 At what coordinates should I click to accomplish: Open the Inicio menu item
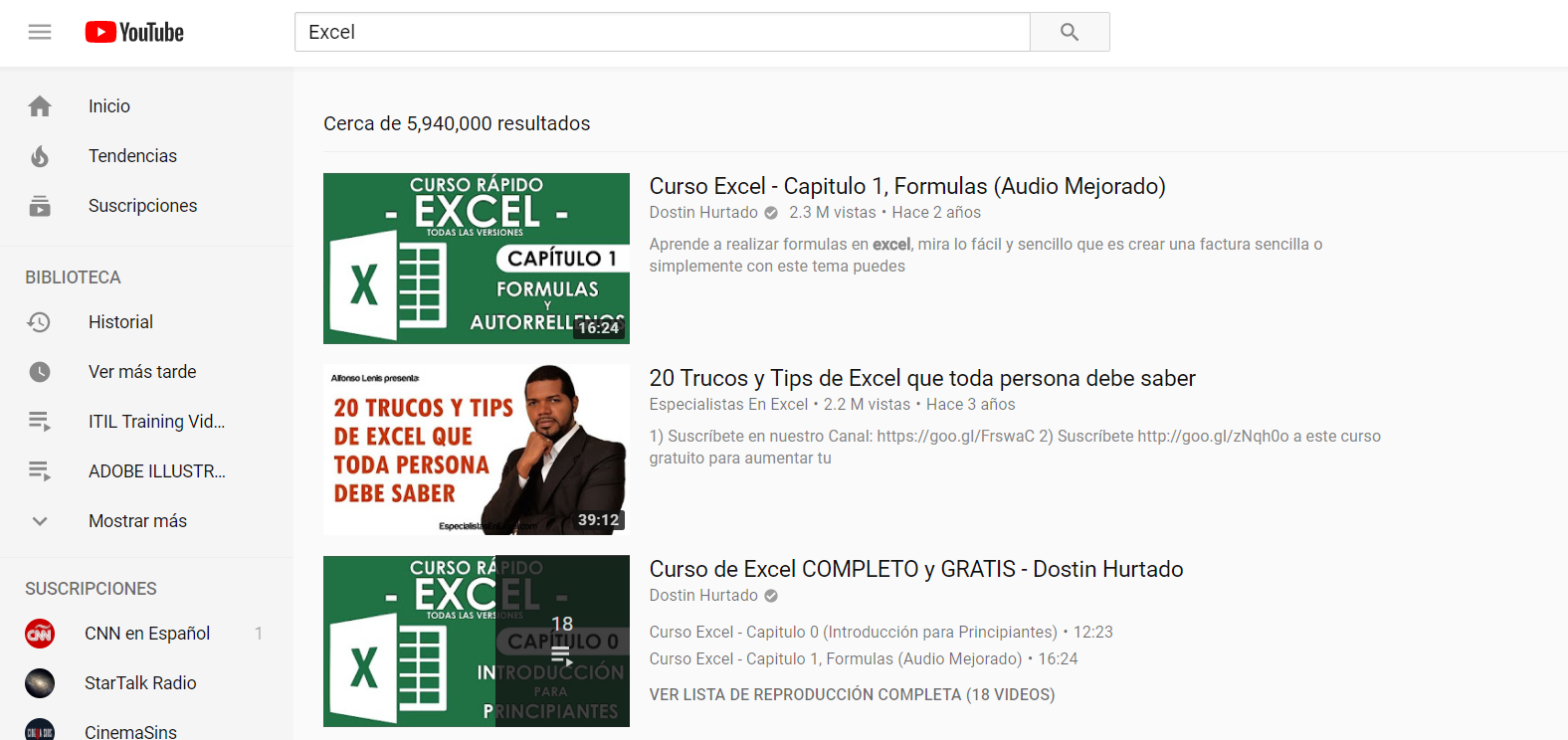point(109,106)
